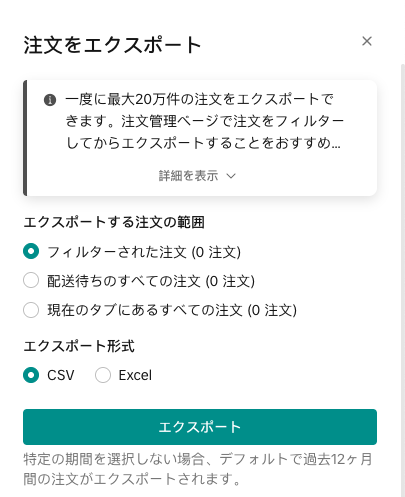Choose the CSV format radio circle
The image size is (405, 497).
[x=31, y=375]
